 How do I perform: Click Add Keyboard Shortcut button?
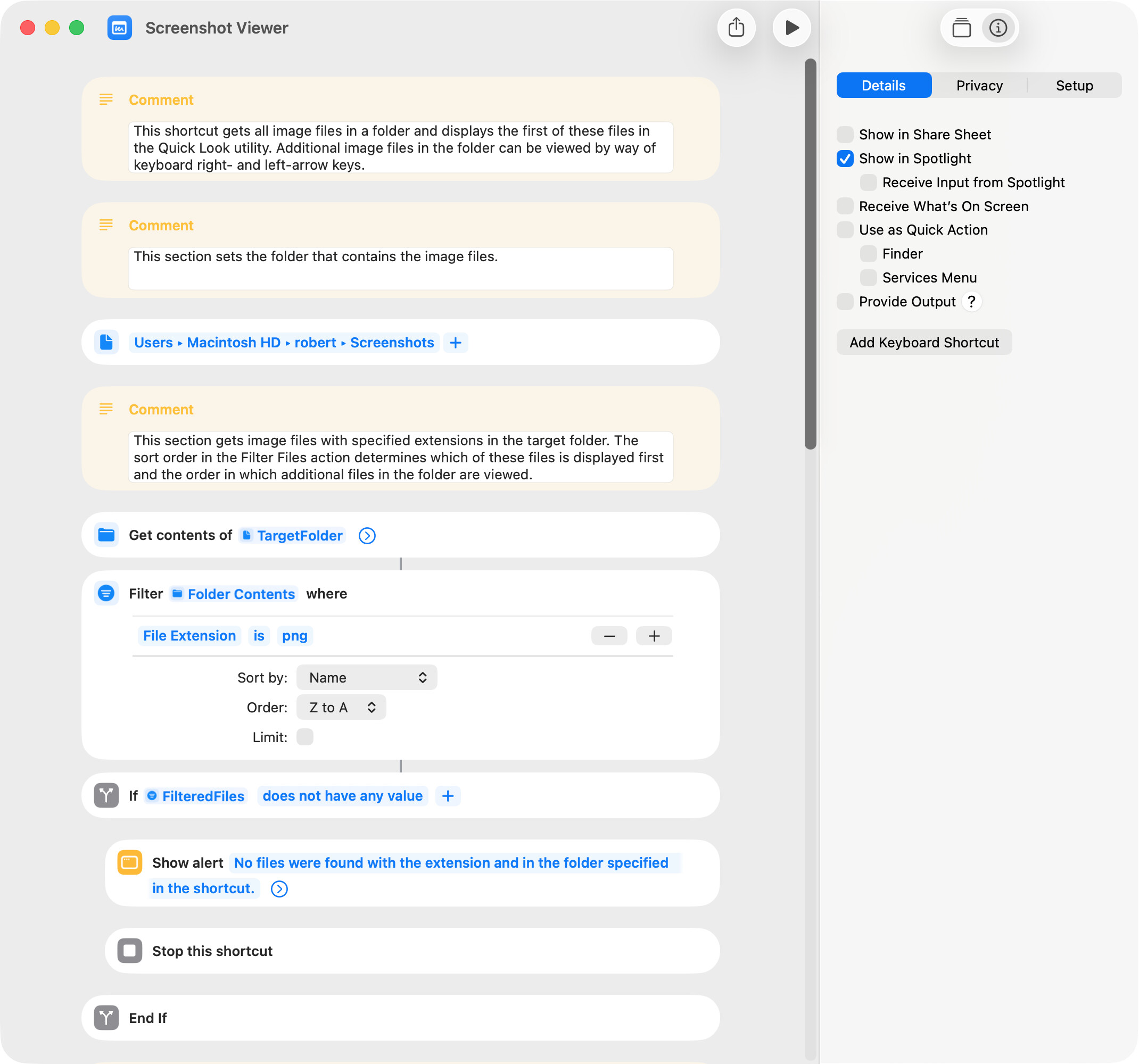click(x=923, y=343)
